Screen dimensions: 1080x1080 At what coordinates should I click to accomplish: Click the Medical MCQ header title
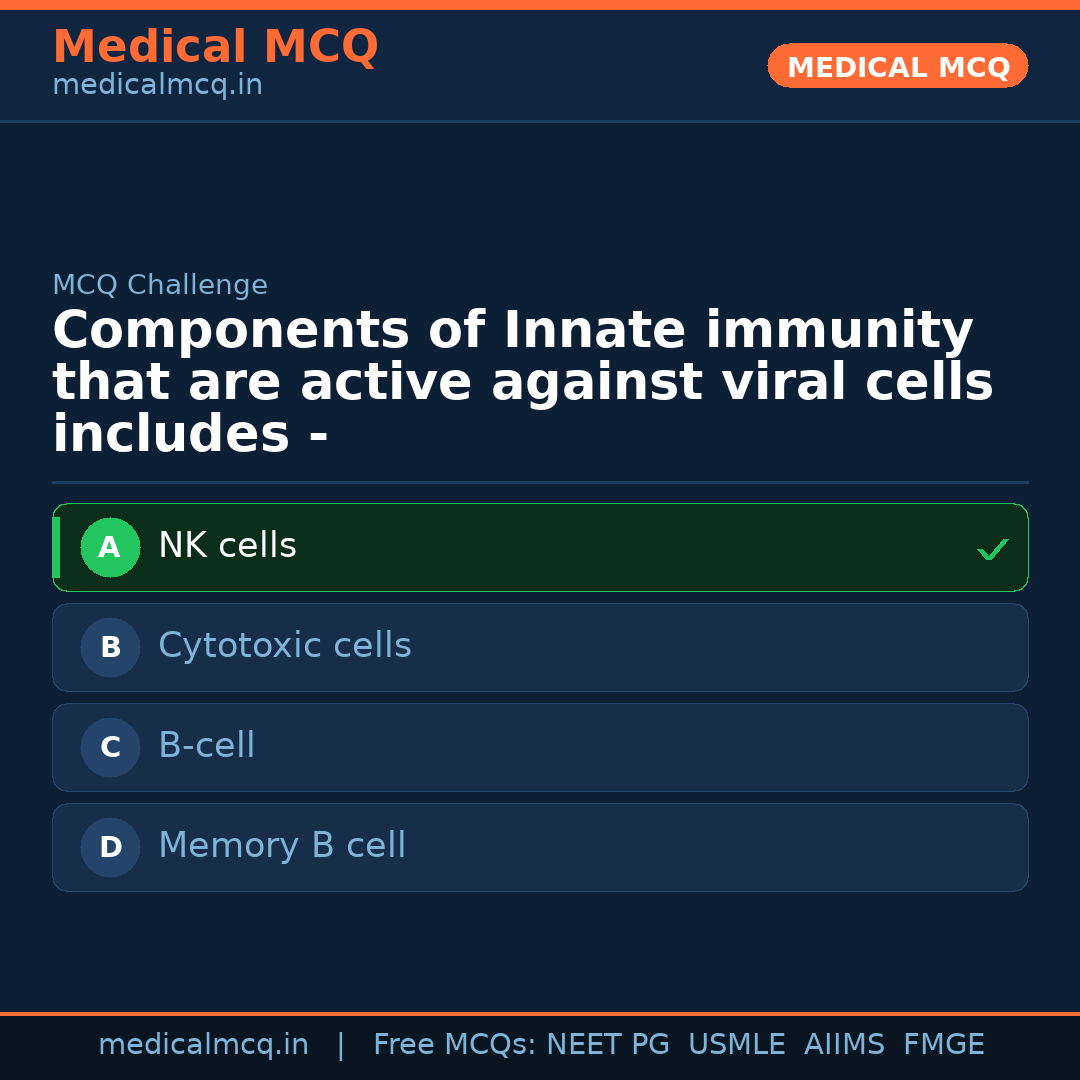click(x=215, y=47)
